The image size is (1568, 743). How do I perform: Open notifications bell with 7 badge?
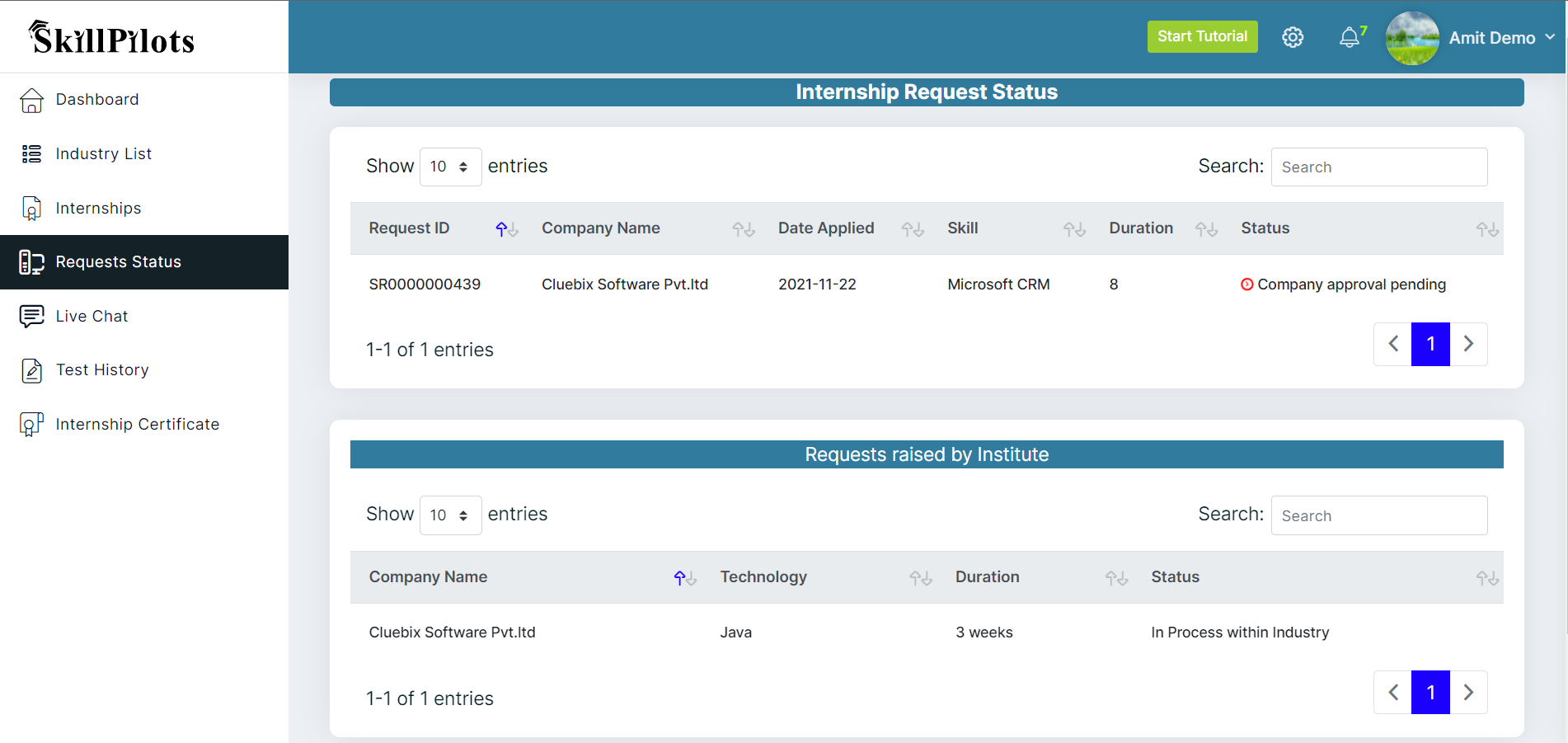click(1352, 36)
